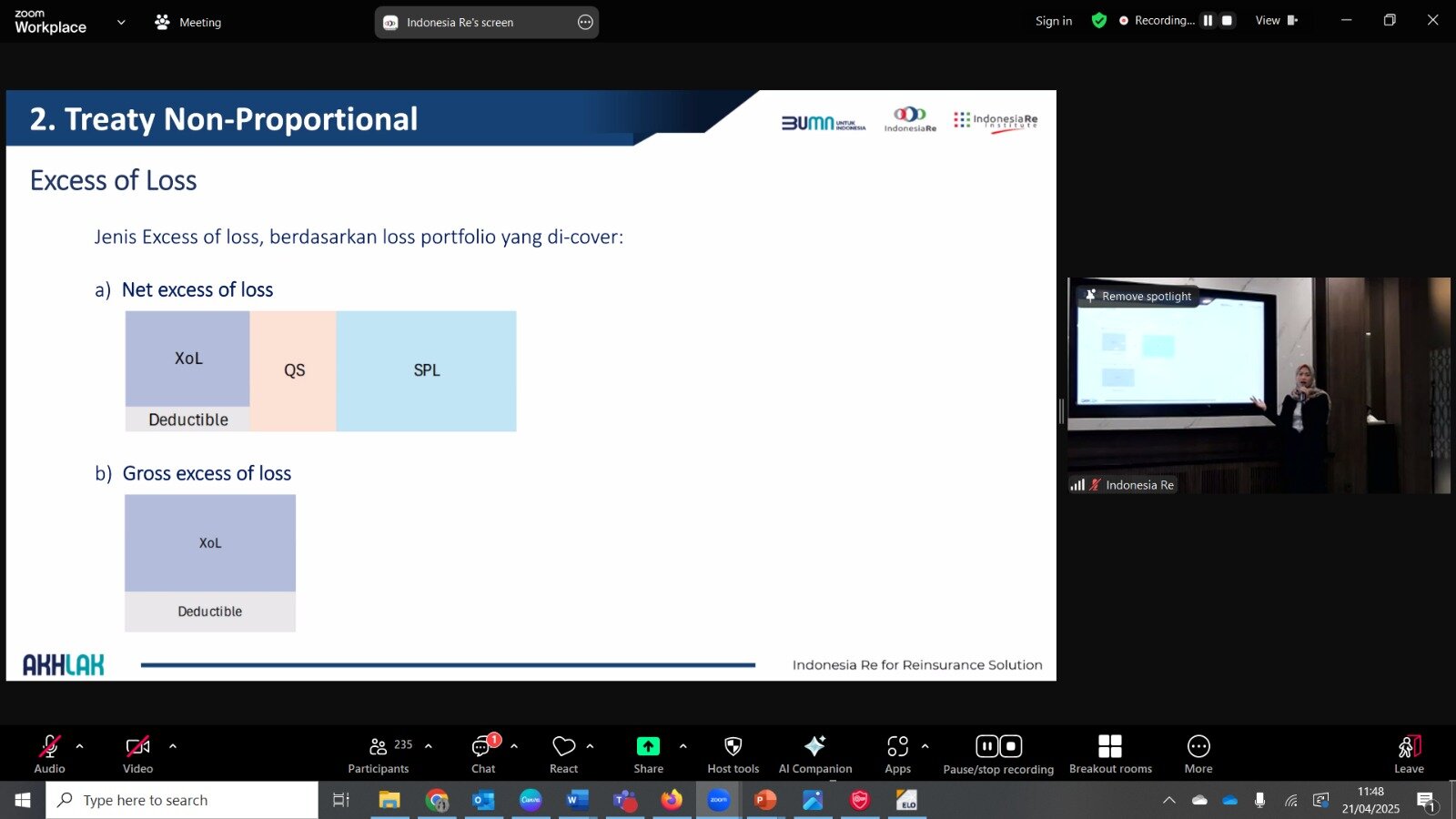Expand the share options arrow

[x=682, y=746]
